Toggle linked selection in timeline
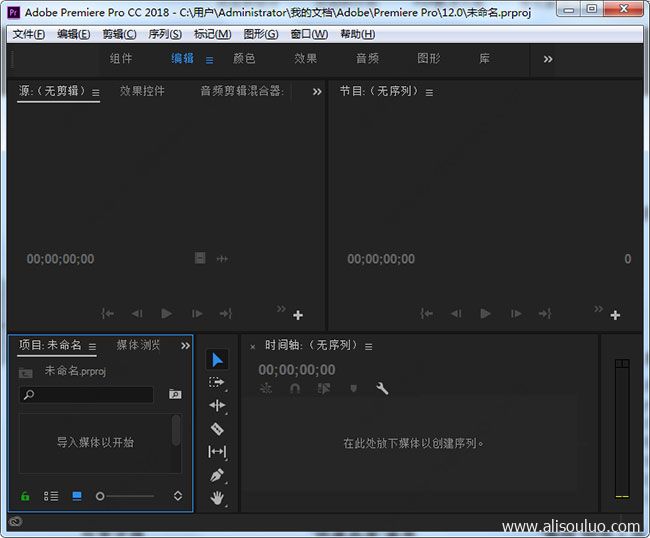 click(x=324, y=389)
